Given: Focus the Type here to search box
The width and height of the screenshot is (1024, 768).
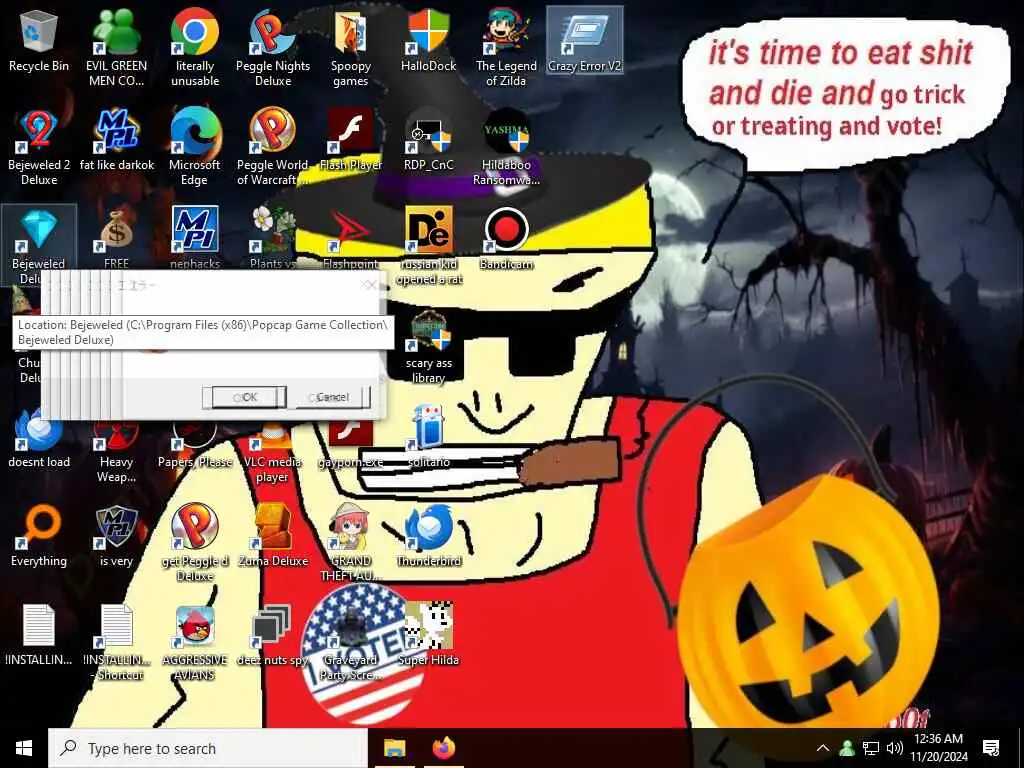Looking at the screenshot, I should [208, 748].
